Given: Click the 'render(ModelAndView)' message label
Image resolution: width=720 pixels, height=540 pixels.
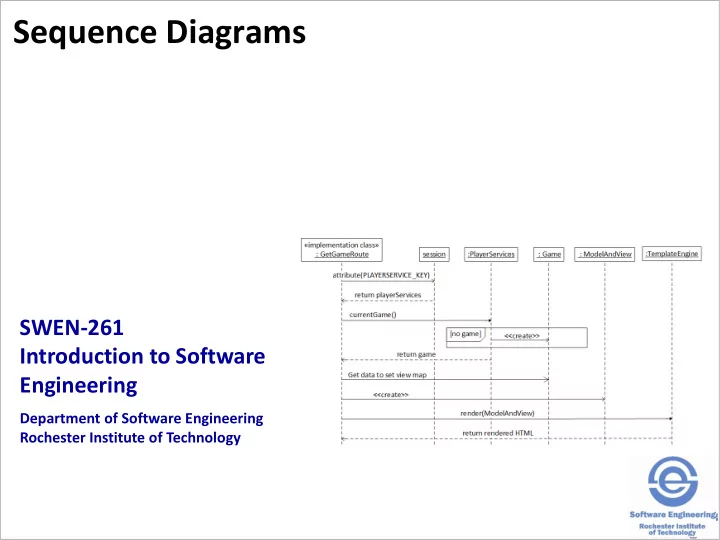Looking at the screenshot, I should [497, 413].
